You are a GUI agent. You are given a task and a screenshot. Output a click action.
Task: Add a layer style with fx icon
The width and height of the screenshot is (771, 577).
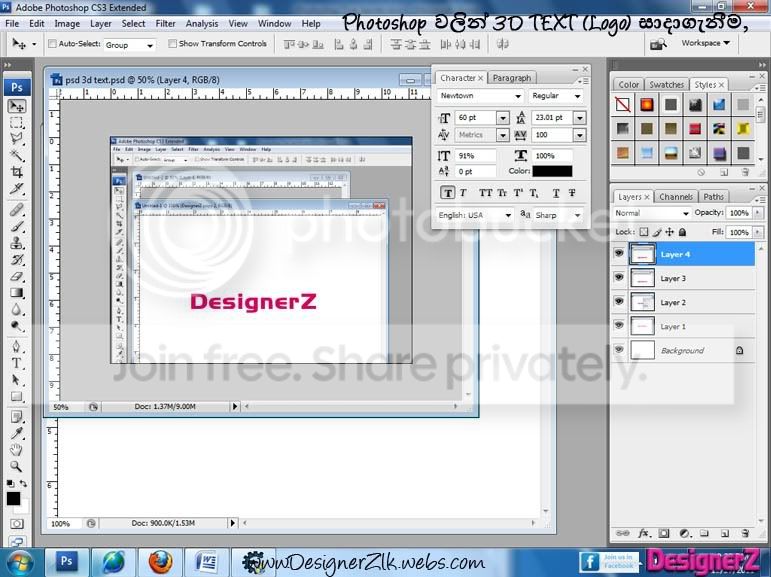(x=643, y=533)
